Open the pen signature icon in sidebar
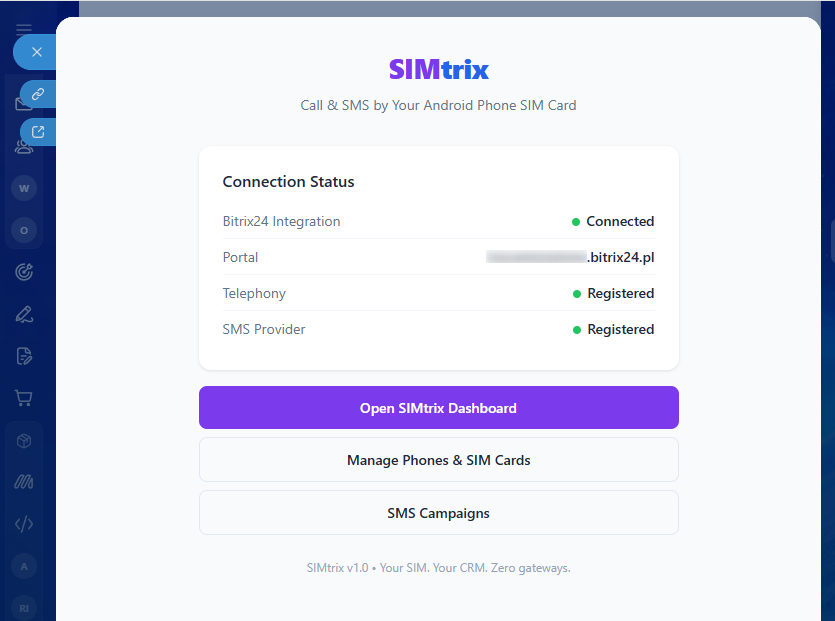The height and width of the screenshot is (621, 835). [24, 314]
